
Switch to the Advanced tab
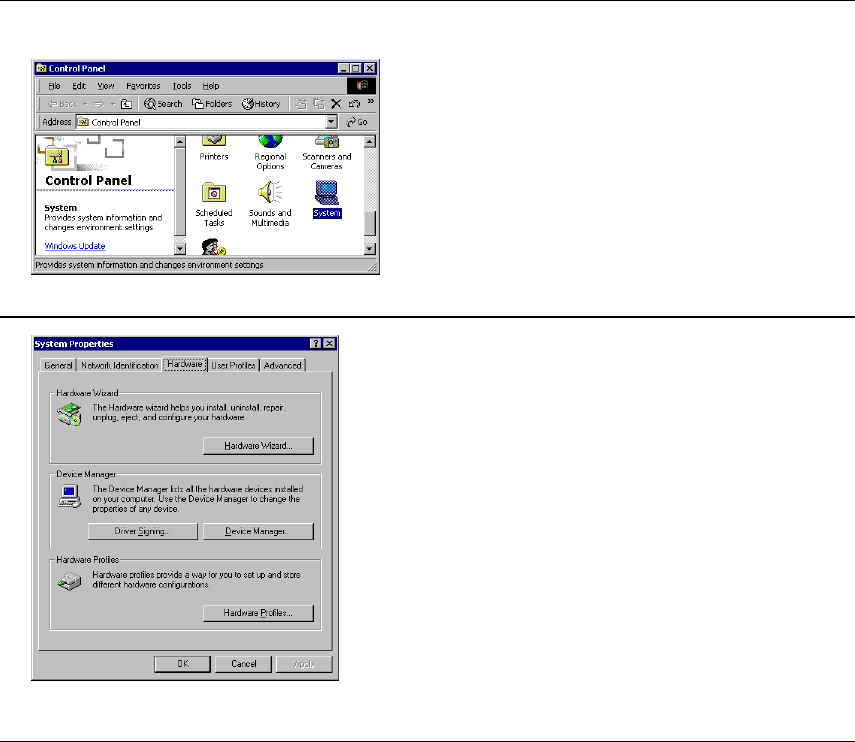[282, 366]
